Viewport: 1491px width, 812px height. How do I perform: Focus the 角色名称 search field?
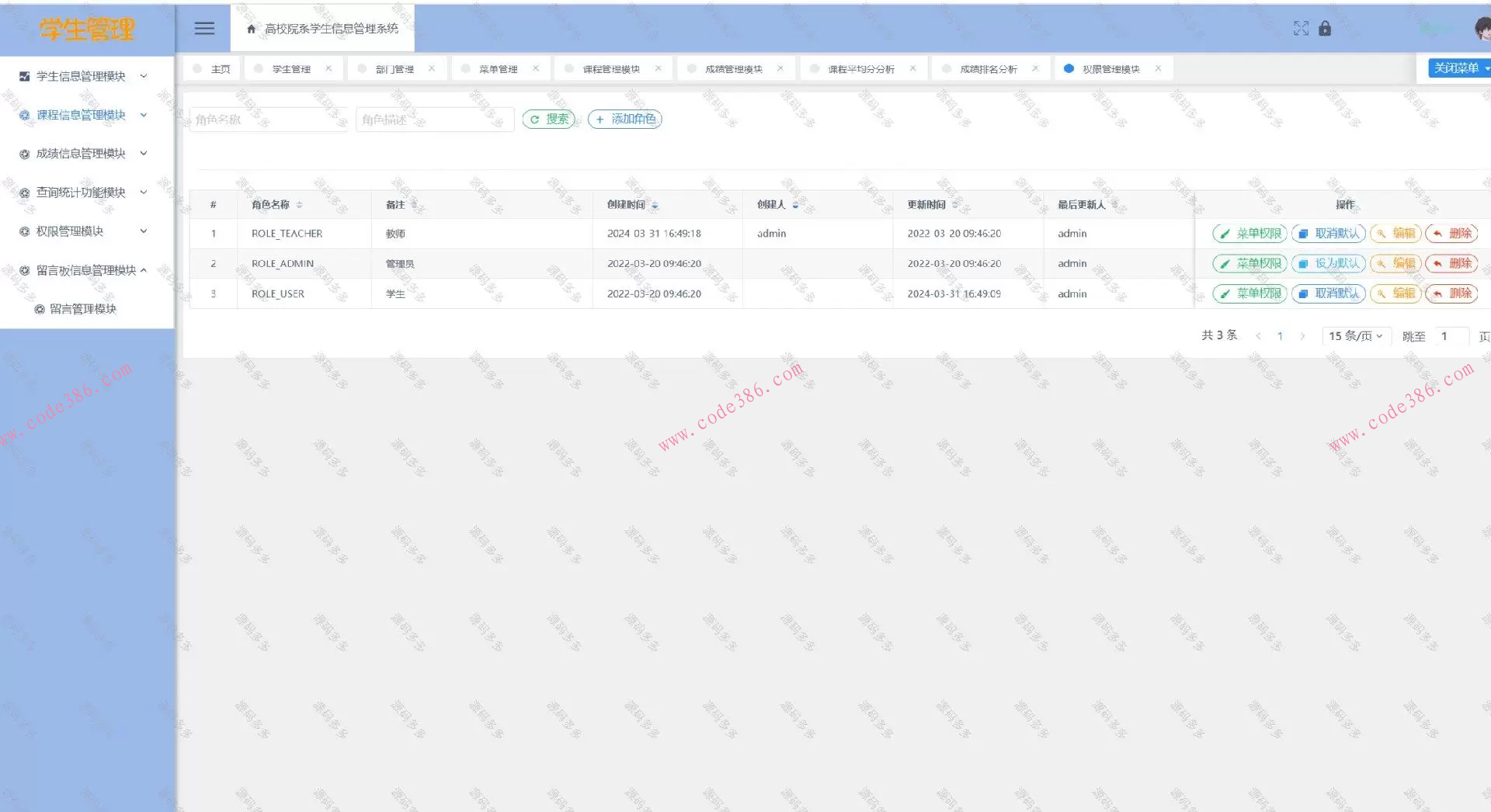[269, 120]
